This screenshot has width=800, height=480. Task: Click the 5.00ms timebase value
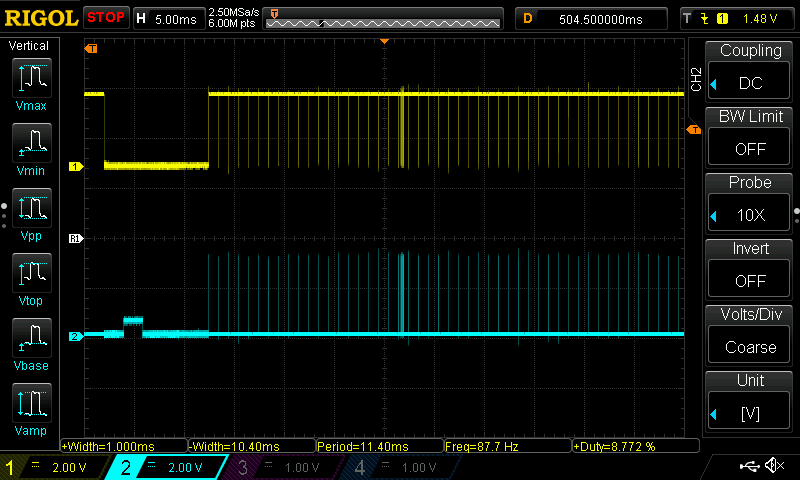coord(176,20)
